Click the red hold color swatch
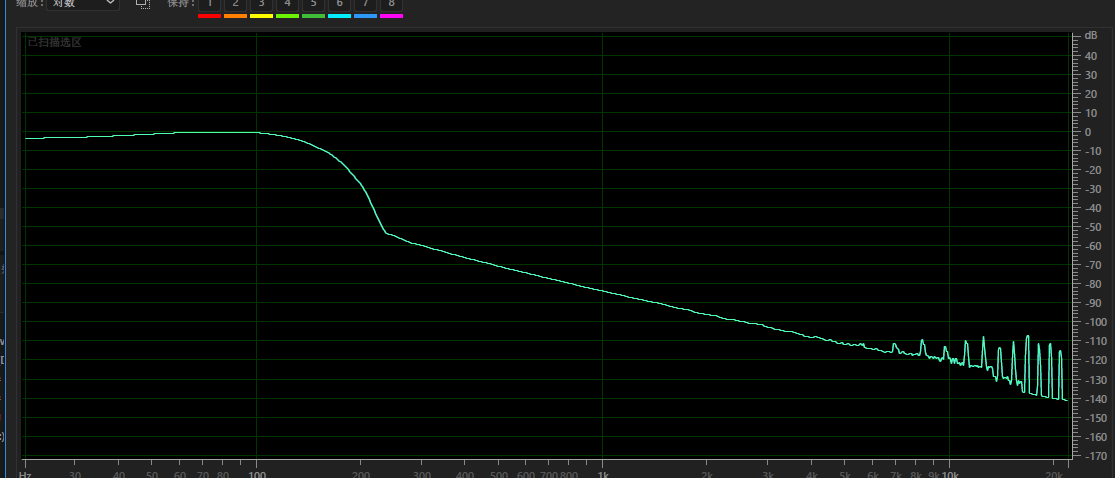 click(210, 16)
